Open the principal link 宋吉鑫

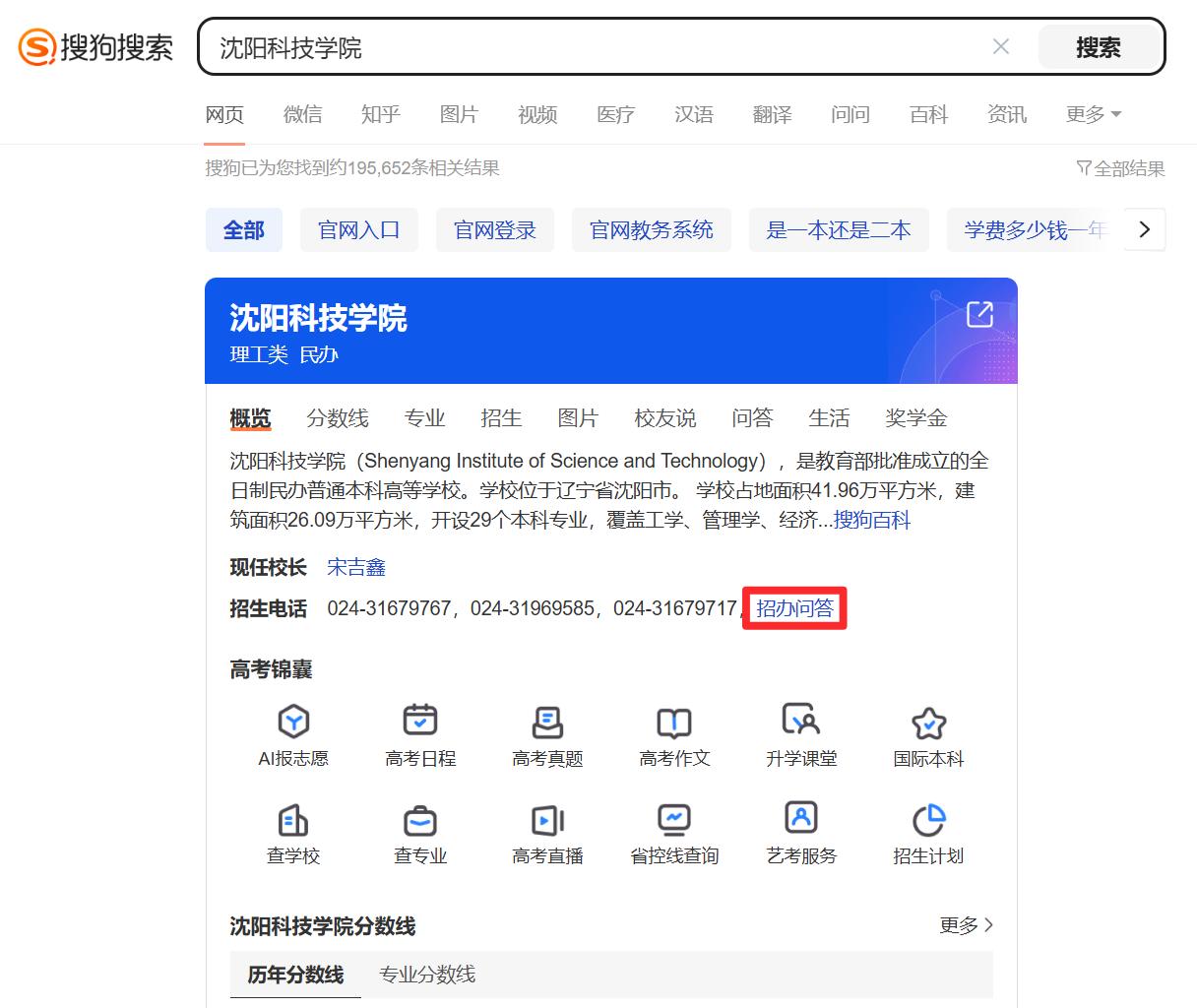coord(356,567)
